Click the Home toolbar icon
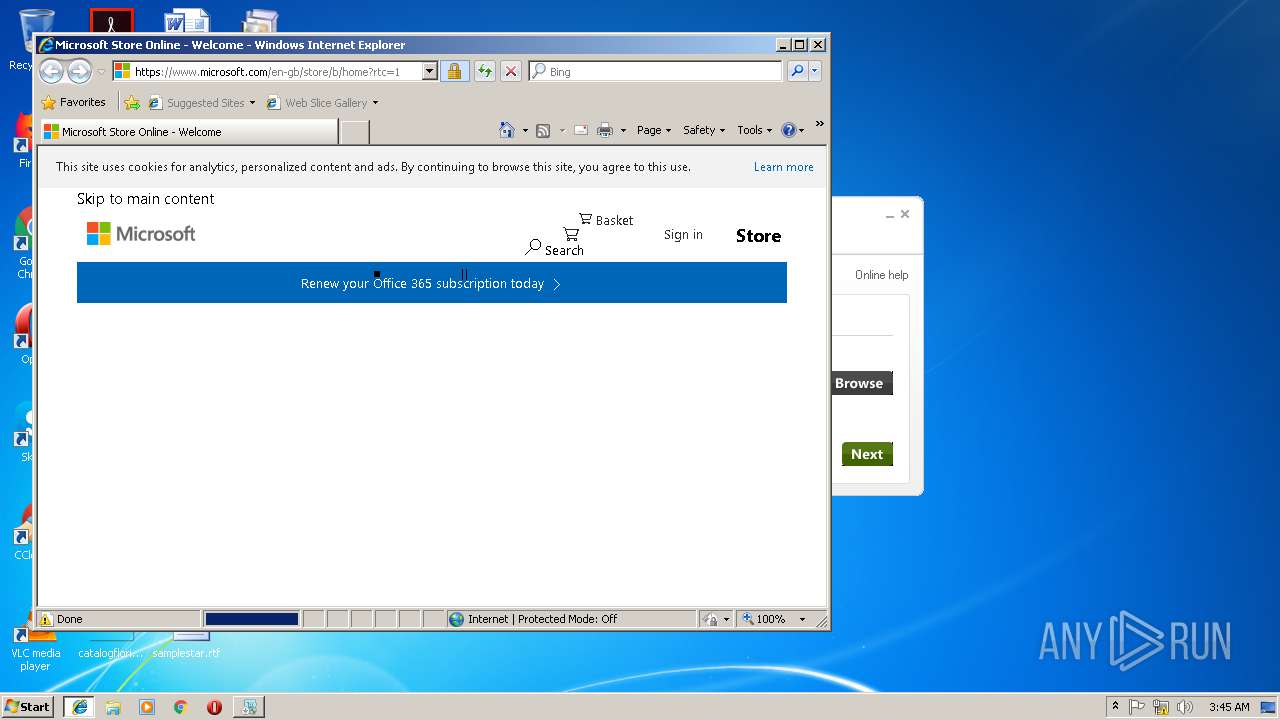 tap(507, 130)
